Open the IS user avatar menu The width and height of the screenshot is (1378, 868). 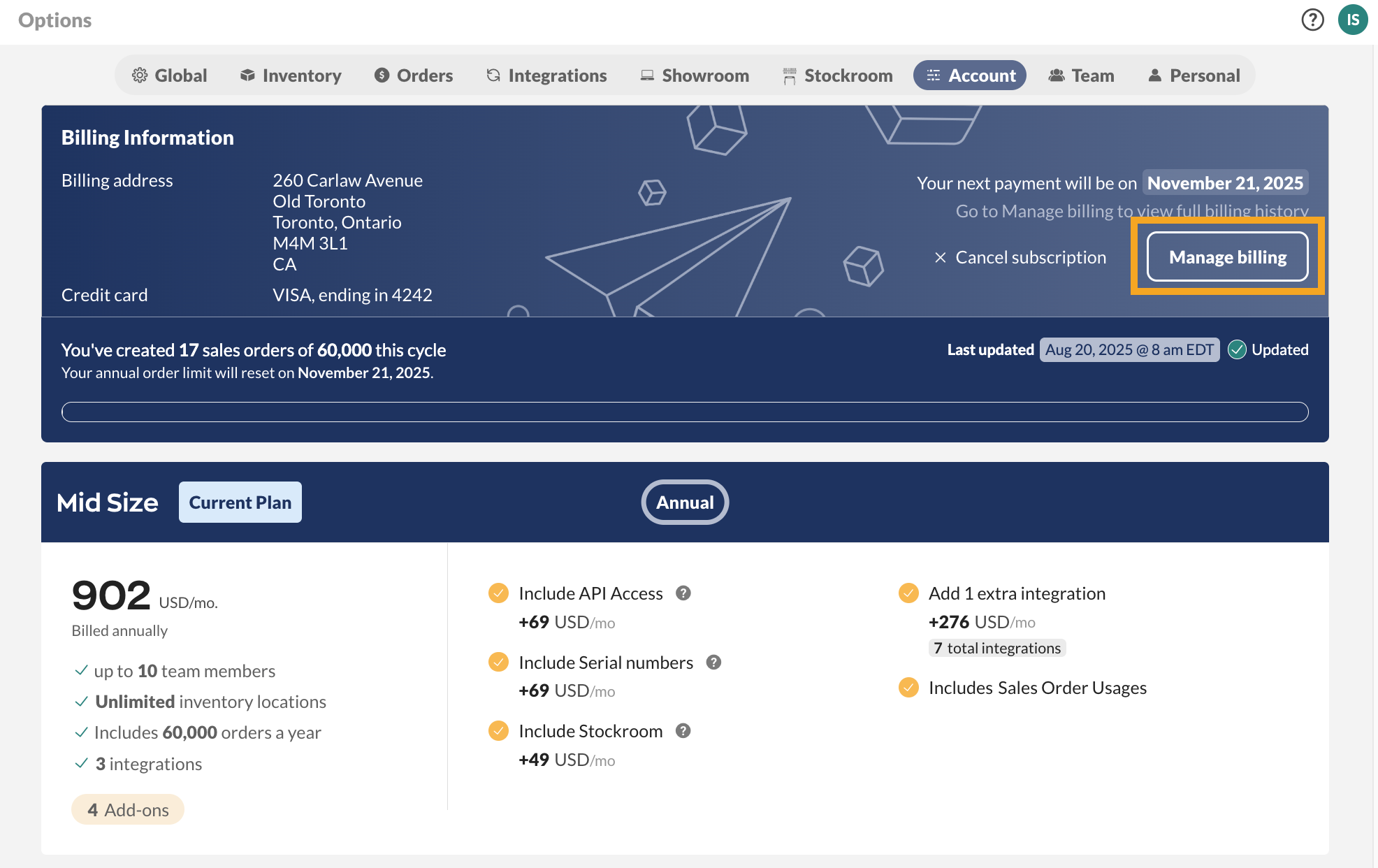pos(1353,20)
